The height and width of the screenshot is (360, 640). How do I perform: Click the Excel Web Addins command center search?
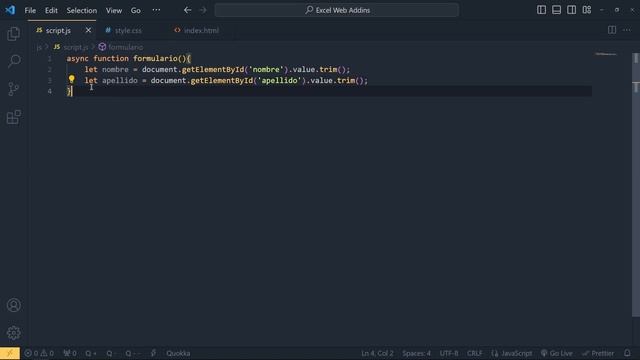click(x=337, y=10)
